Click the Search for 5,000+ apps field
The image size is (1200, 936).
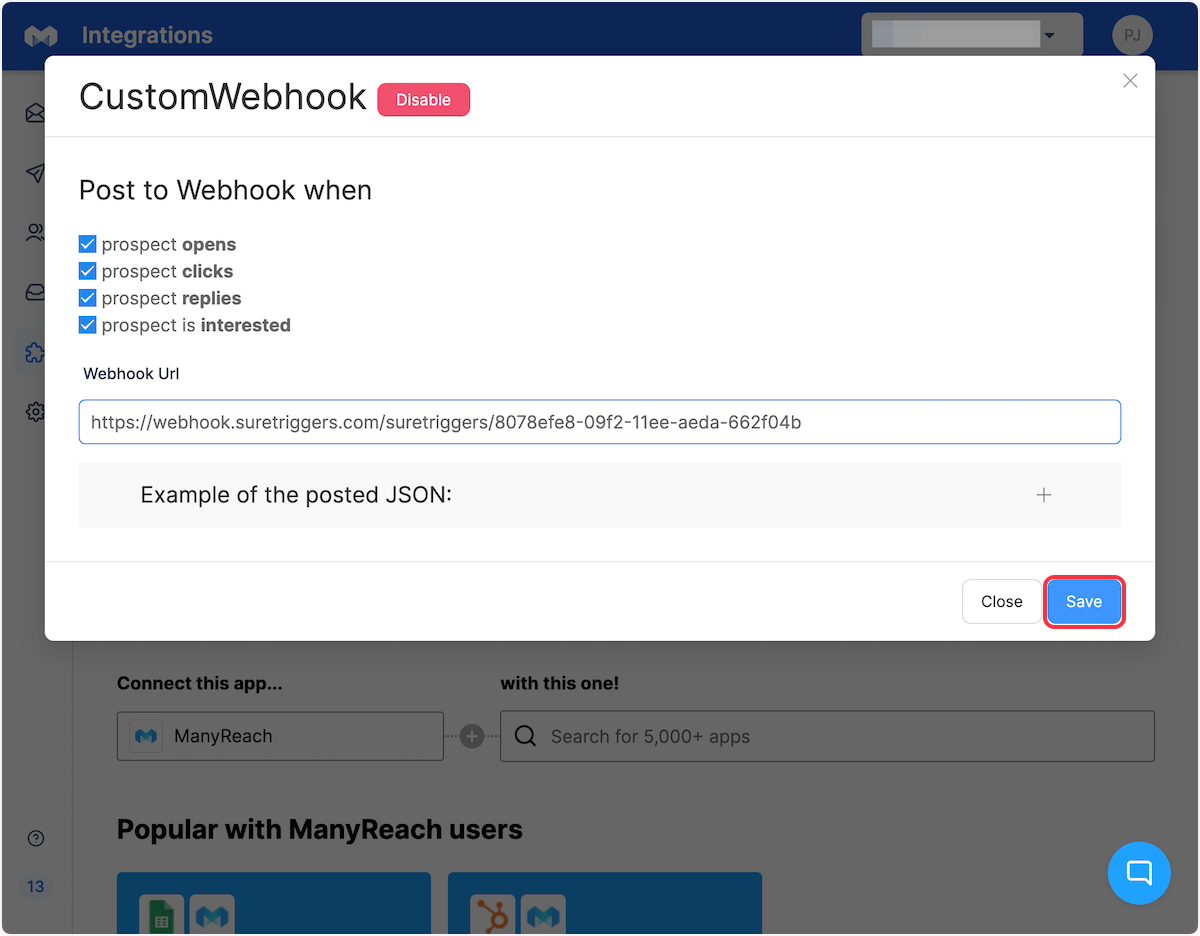[x=827, y=736]
